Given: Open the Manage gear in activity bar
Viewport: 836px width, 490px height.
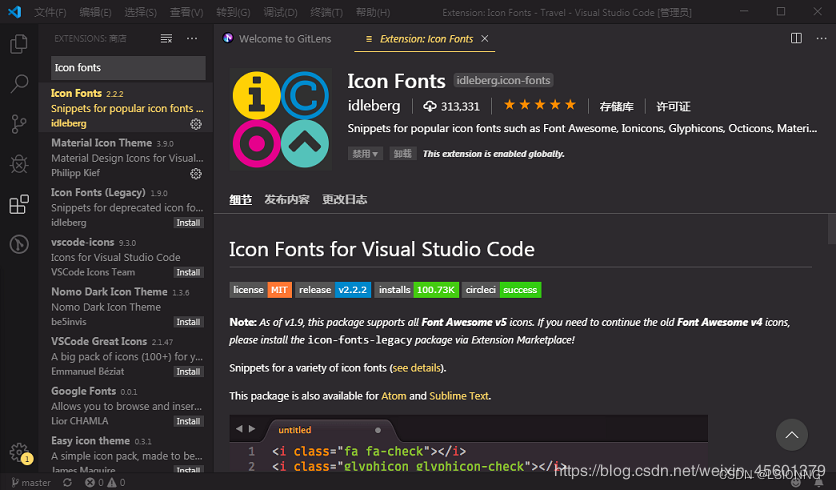Looking at the screenshot, I should tap(19, 452).
